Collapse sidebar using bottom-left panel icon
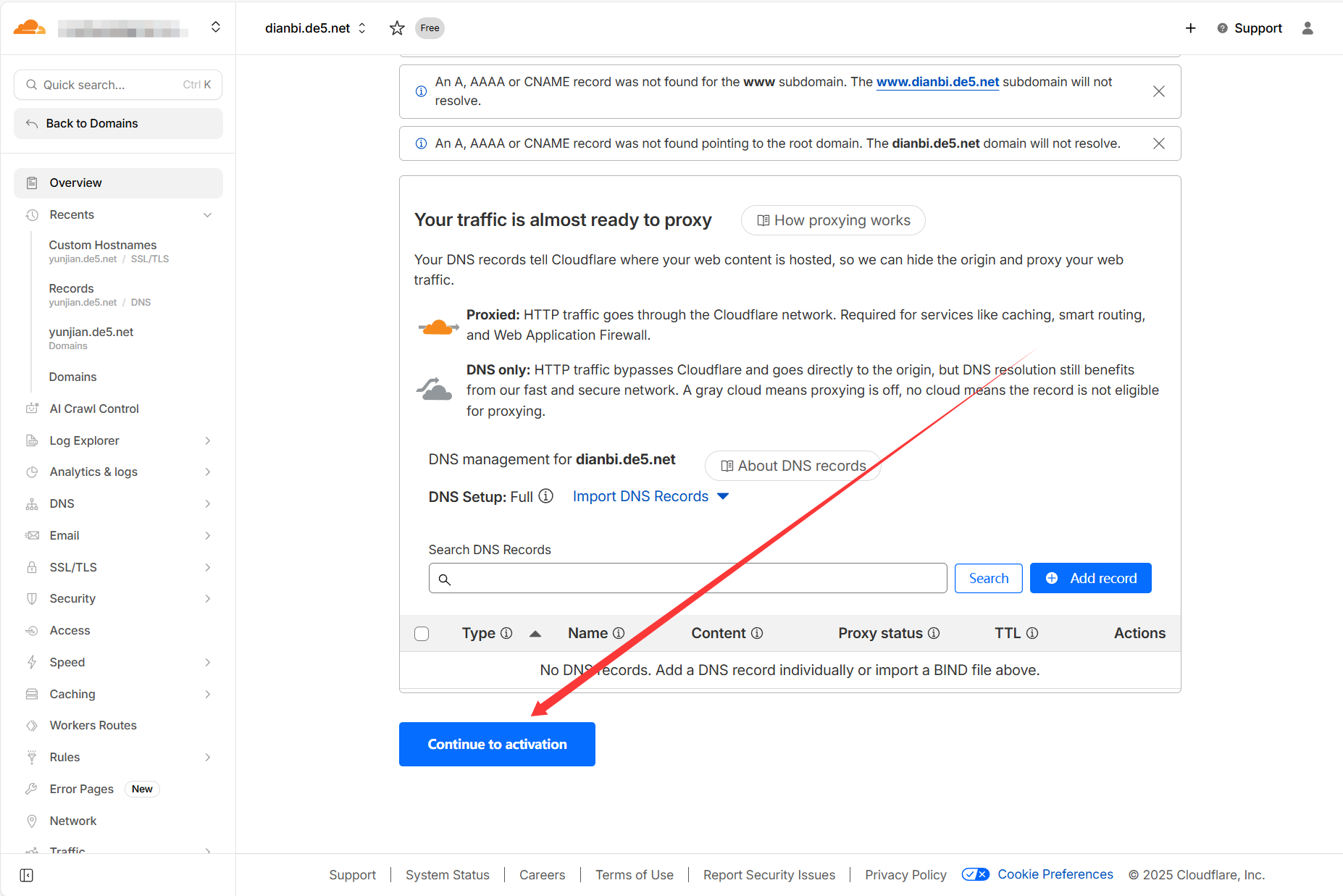Viewport: 1343px width, 896px height. [x=27, y=875]
